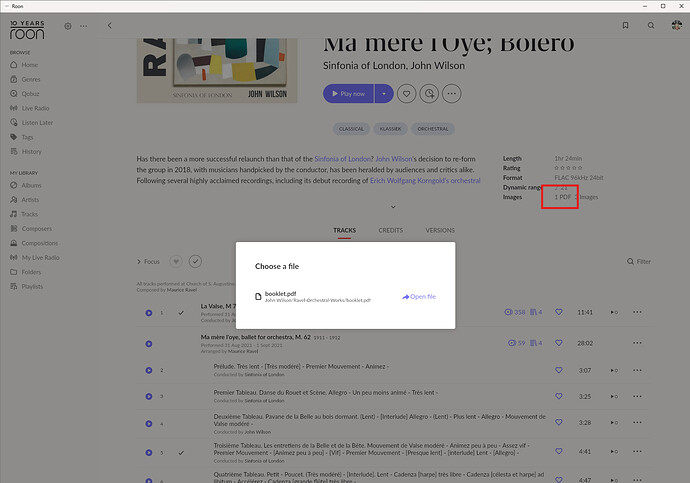Click the add to library circle button

[429, 94]
